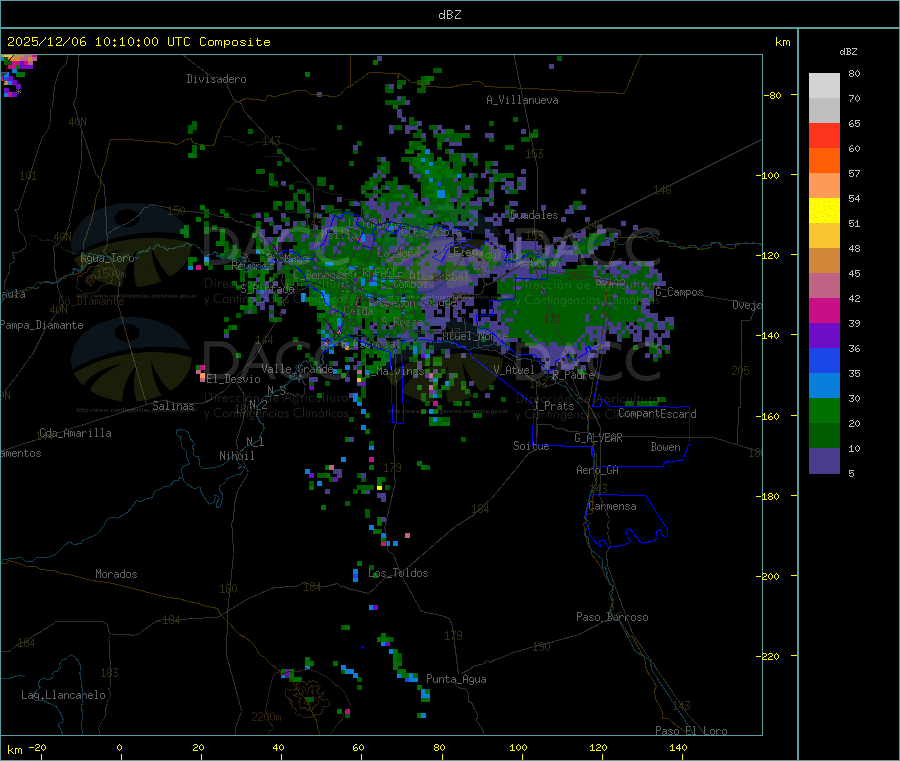Viewport: 900px width, 761px height.
Task: Pick the violet 39-36 dBZ legend swatch
Action: (x=824, y=335)
